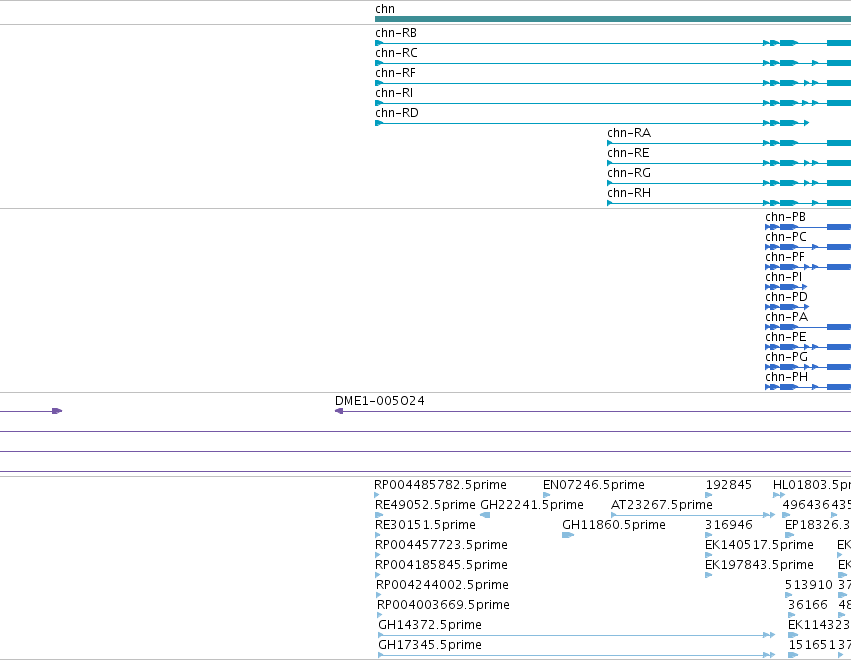Click the EK140517.5prime EST label
The width and height of the screenshot is (851, 660).
(x=759, y=545)
